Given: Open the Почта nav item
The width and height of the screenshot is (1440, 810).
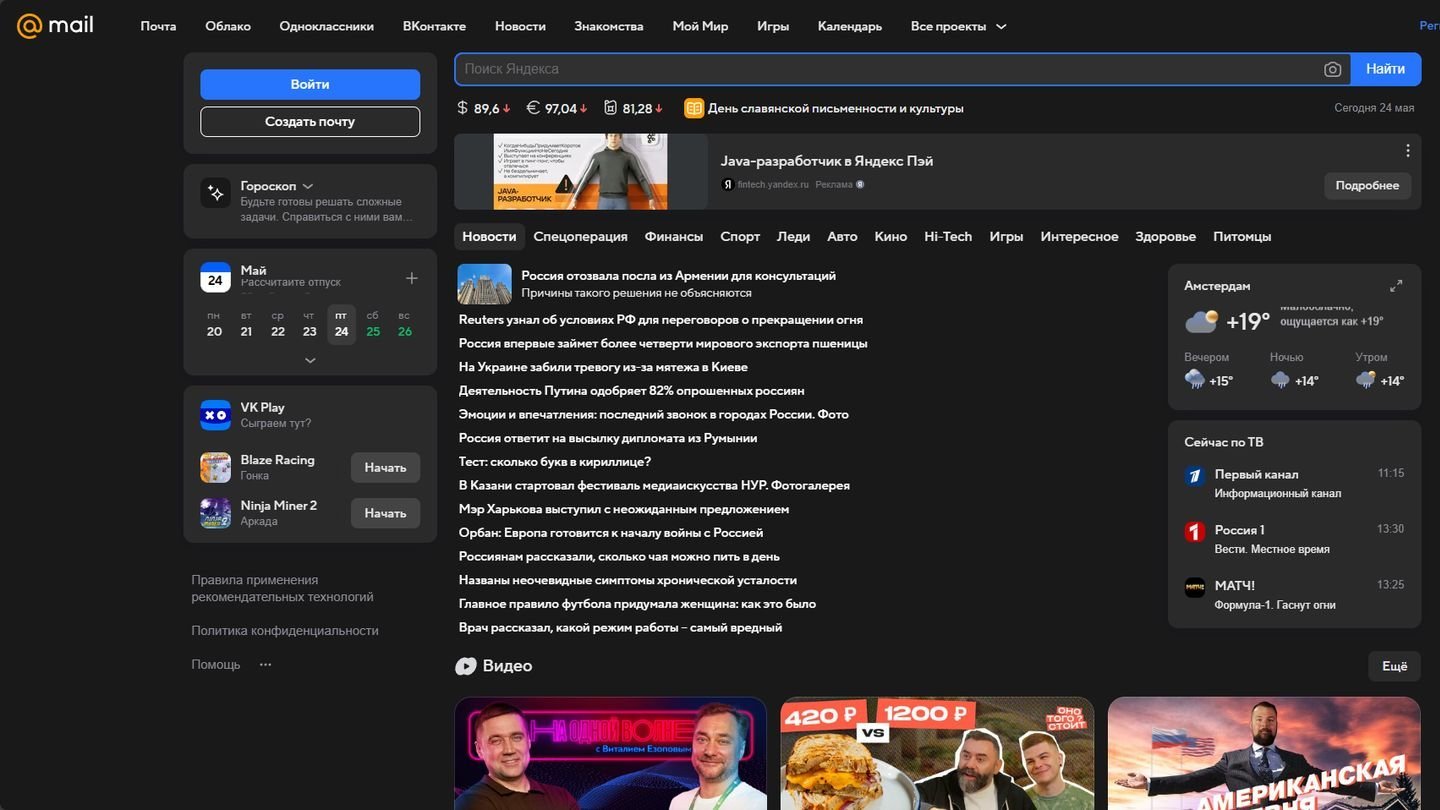Looking at the screenshot, I should (158, 26).
